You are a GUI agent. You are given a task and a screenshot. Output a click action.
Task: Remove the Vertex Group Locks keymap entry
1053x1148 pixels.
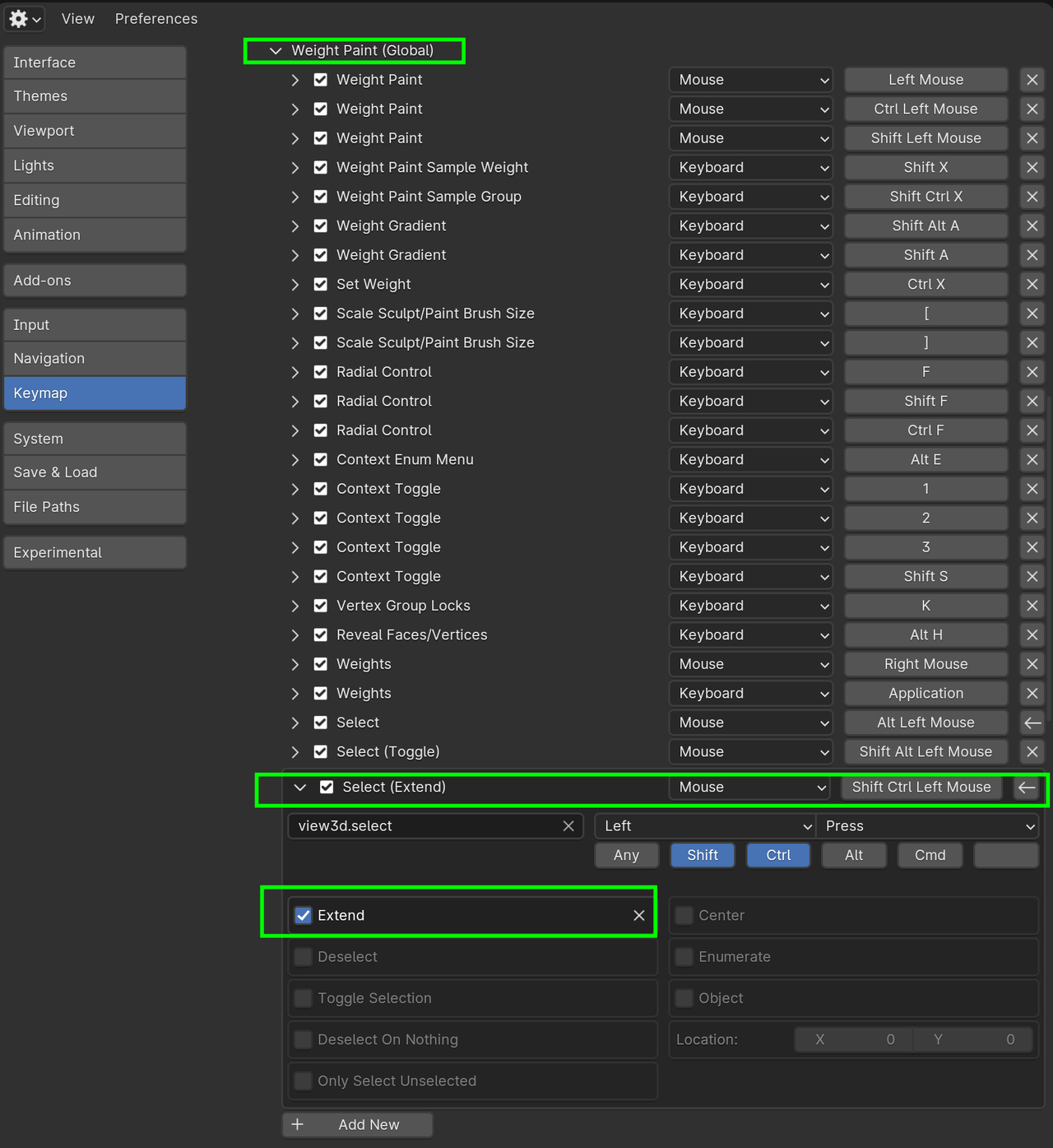1032,606
